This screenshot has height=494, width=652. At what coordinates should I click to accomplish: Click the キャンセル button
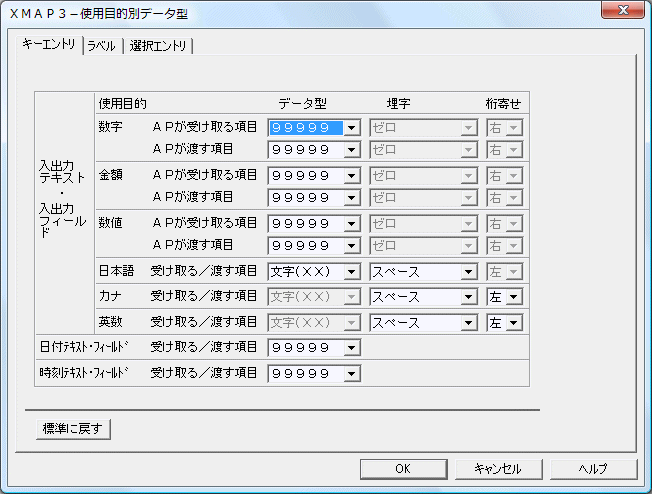[x=498, y=469]
